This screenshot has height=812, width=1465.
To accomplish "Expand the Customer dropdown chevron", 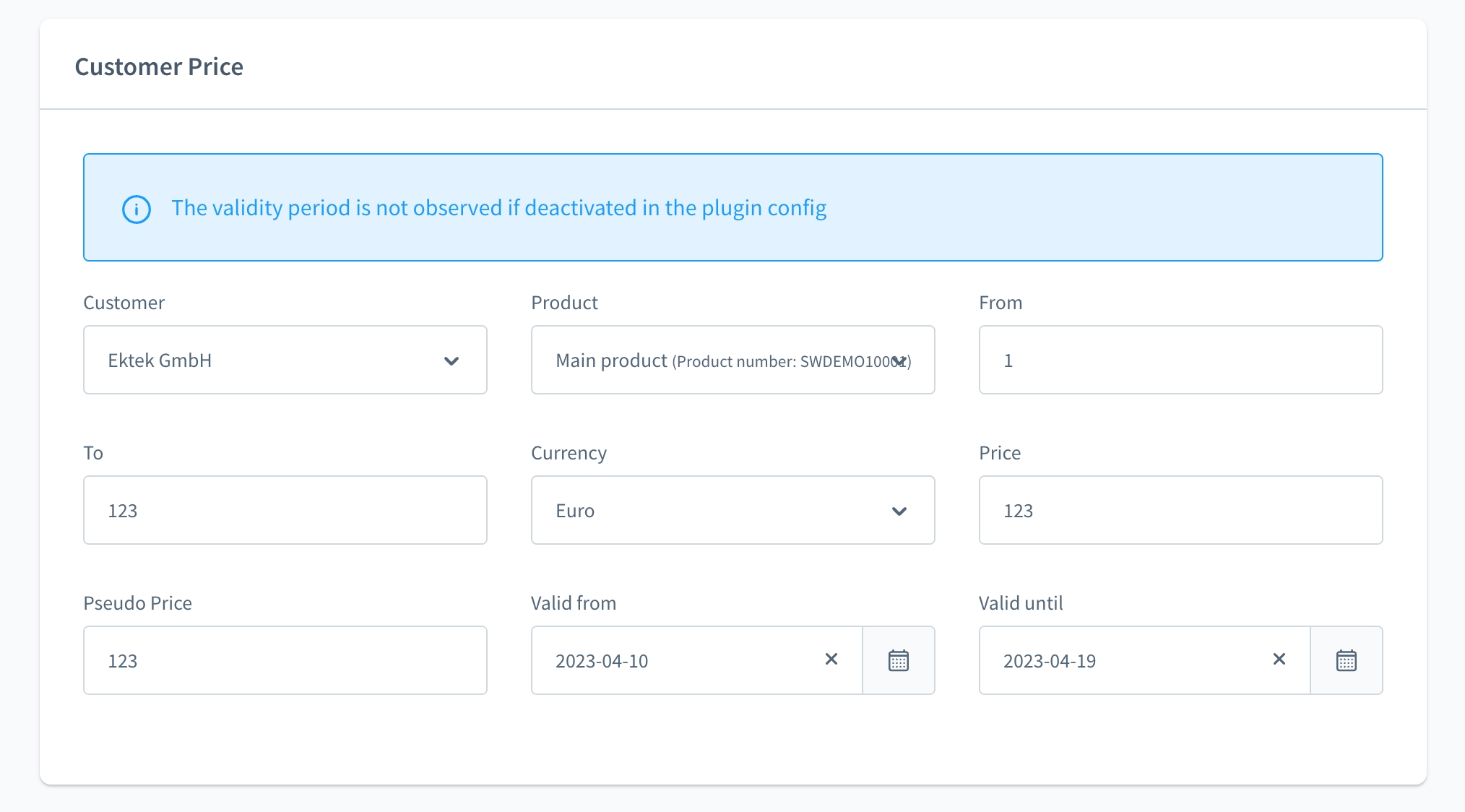I will pyautogui.click(x=451, y=360).
